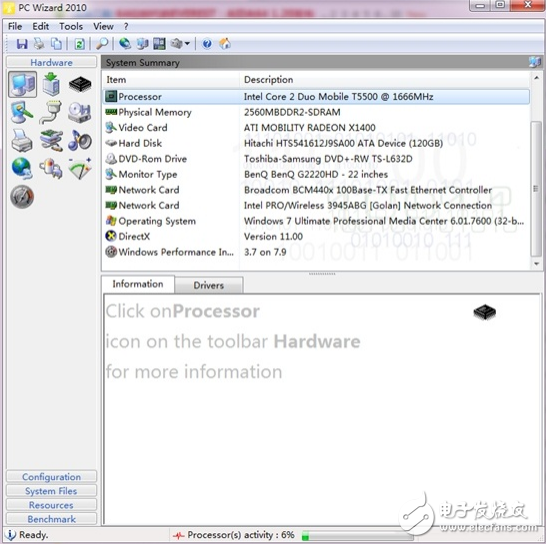Screen dimensions: 546x544
Task: Click the Hardware panel header button
Action: pyautogui.click(x=52, y=62)
